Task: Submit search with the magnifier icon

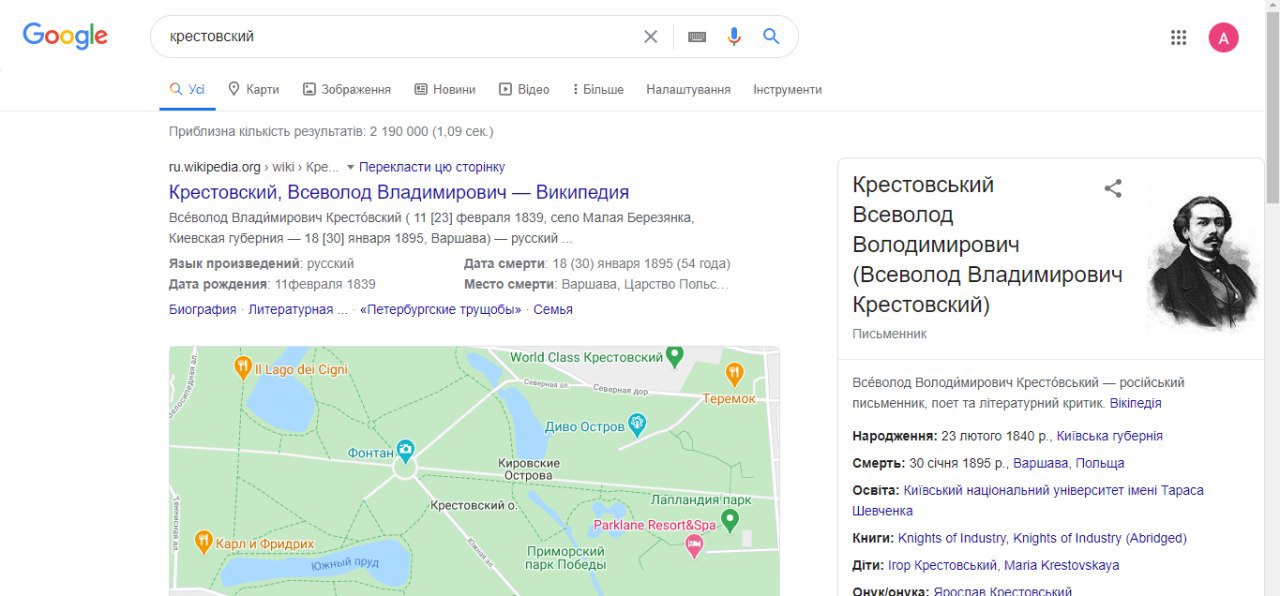Action: click(x=771, y=37)
